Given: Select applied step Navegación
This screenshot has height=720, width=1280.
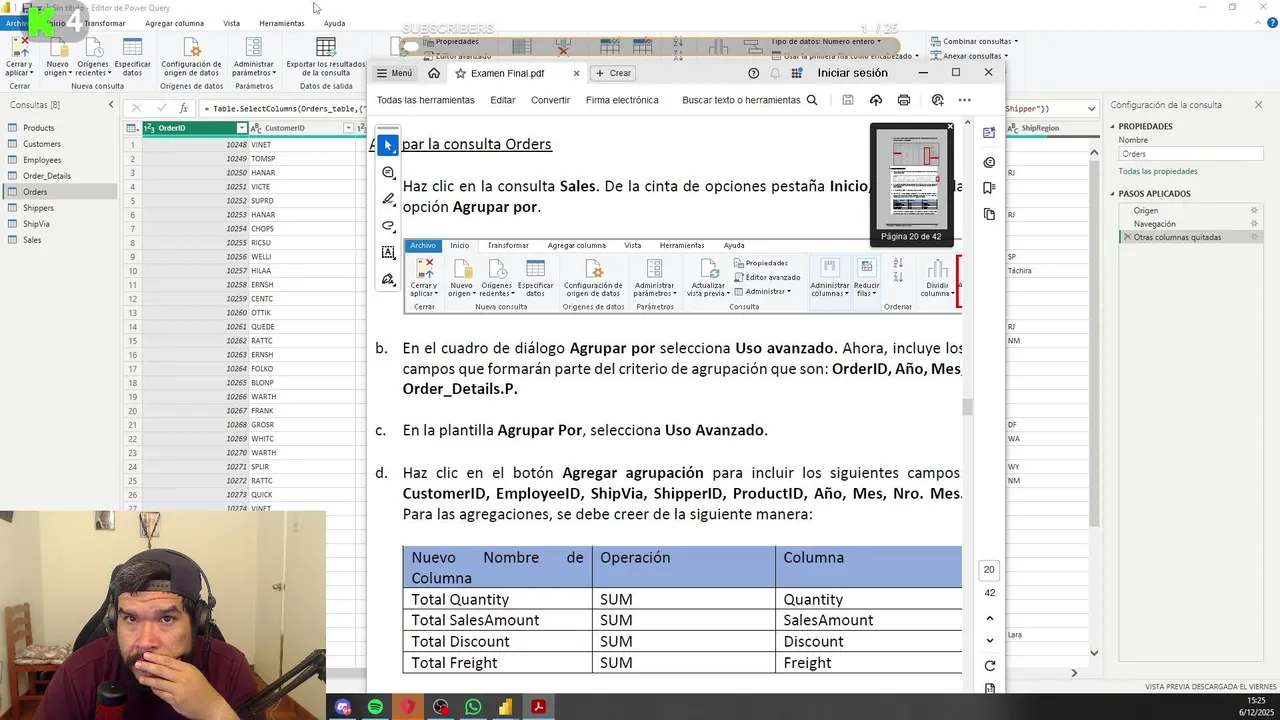Looking at the screenshot, I should 1155,224.
